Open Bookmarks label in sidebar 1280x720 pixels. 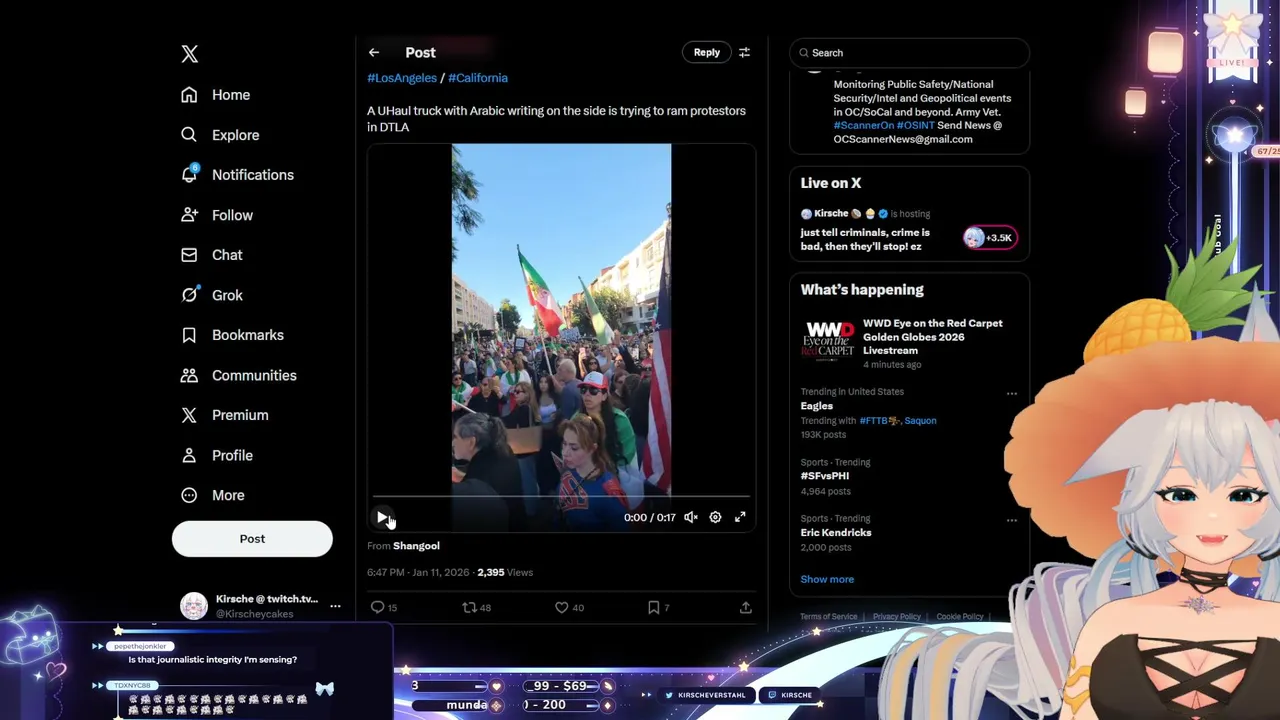click(x=248, y=335)
